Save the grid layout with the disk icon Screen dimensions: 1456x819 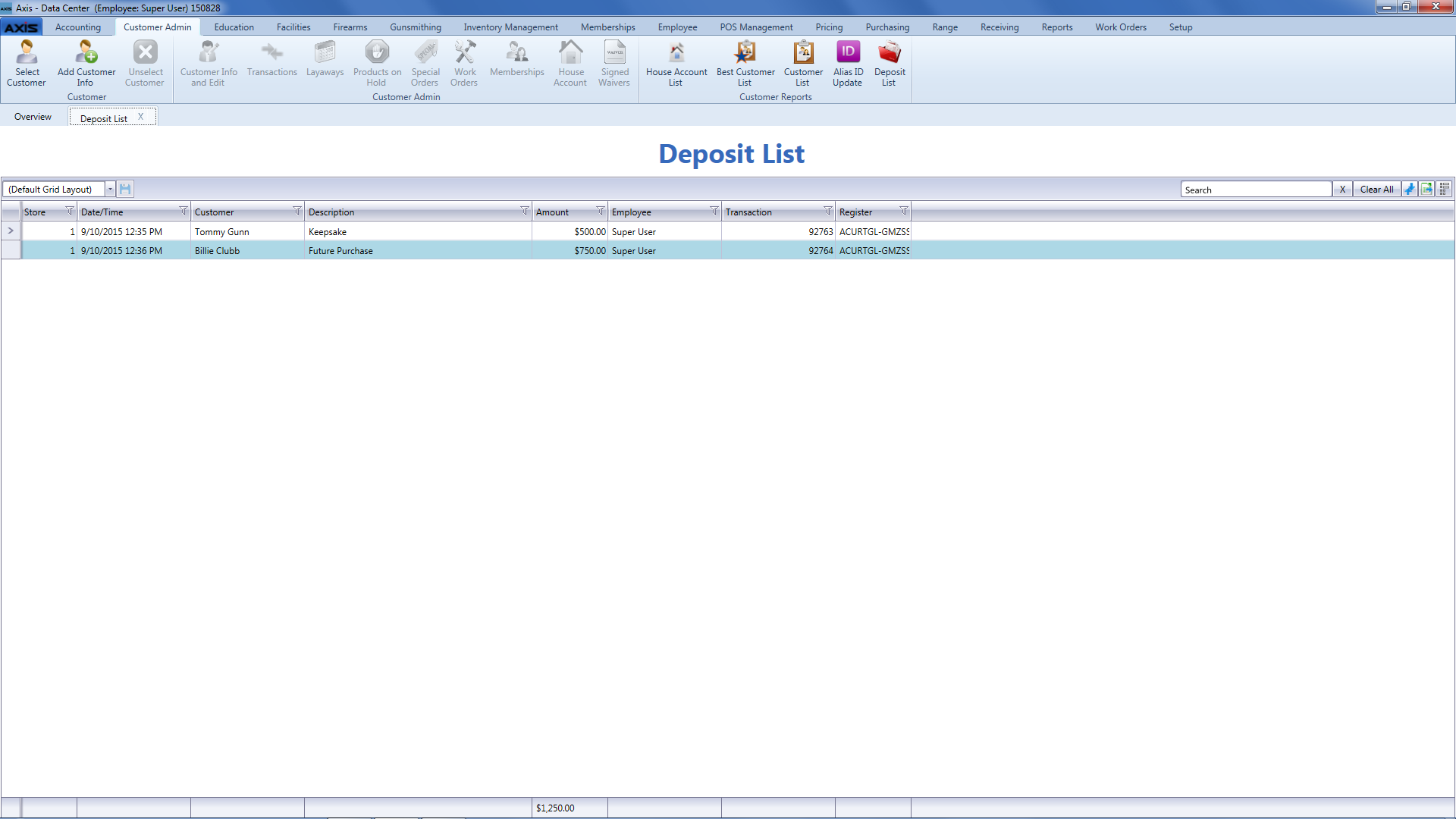[125, 189]
